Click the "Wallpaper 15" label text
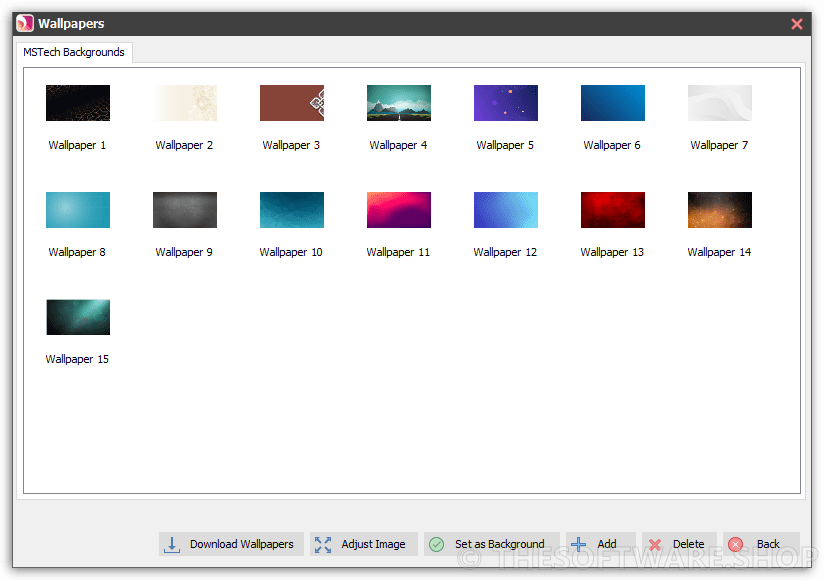824x580 pixels. (x=77, y=359)
